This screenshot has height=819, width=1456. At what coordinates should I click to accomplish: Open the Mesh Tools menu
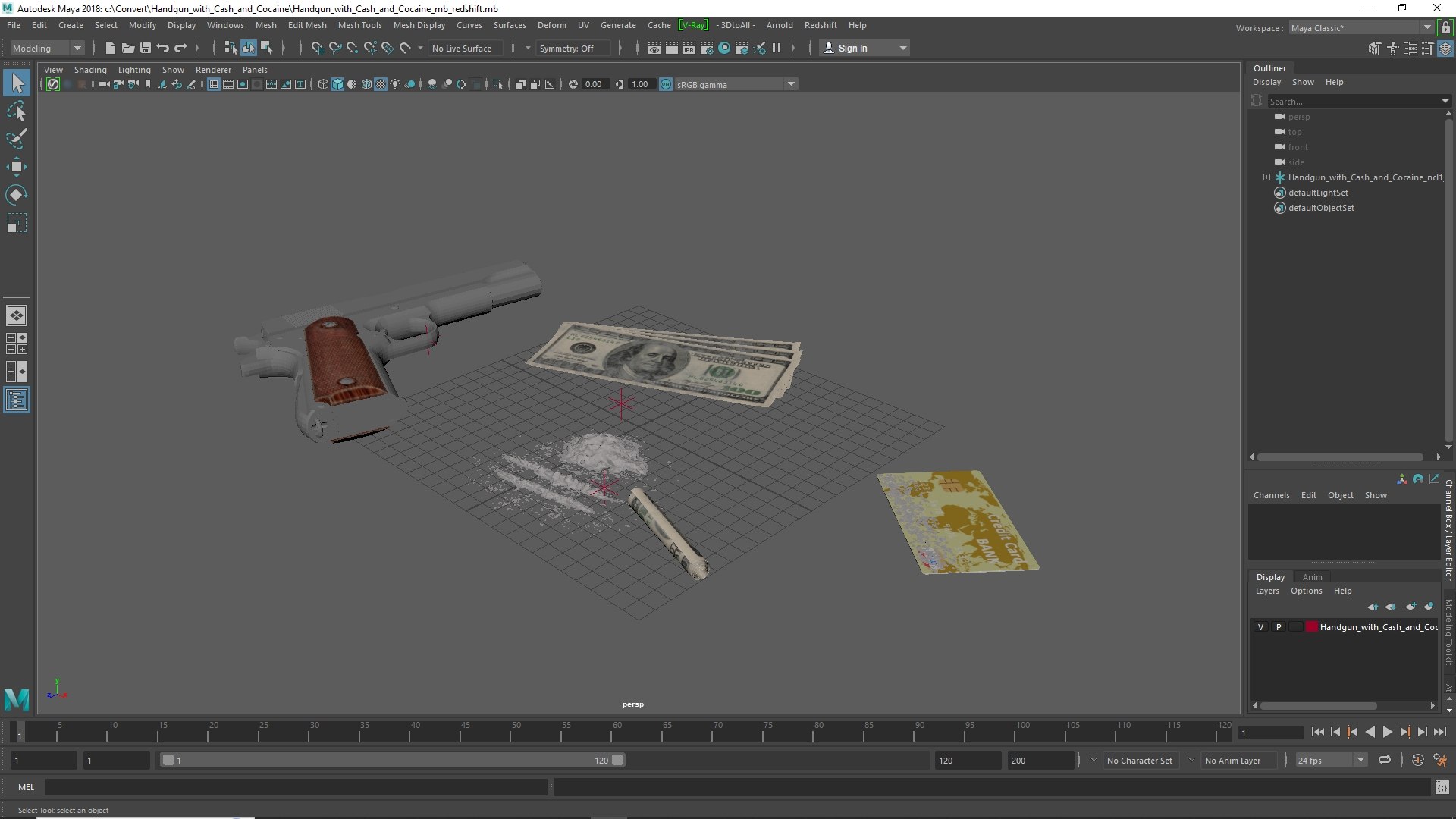tap(359, 25)
